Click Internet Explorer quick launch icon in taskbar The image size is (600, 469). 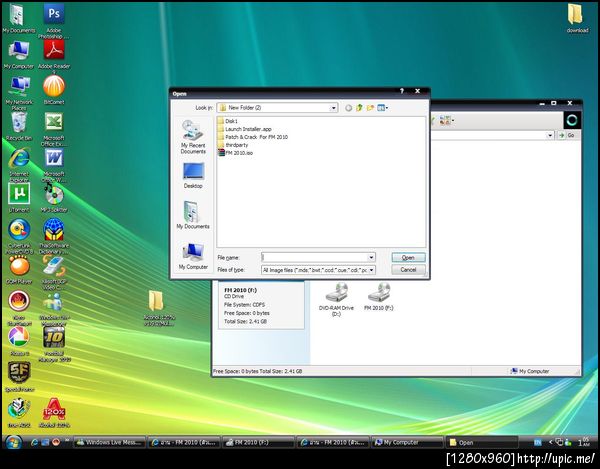[x=34, y=442]
